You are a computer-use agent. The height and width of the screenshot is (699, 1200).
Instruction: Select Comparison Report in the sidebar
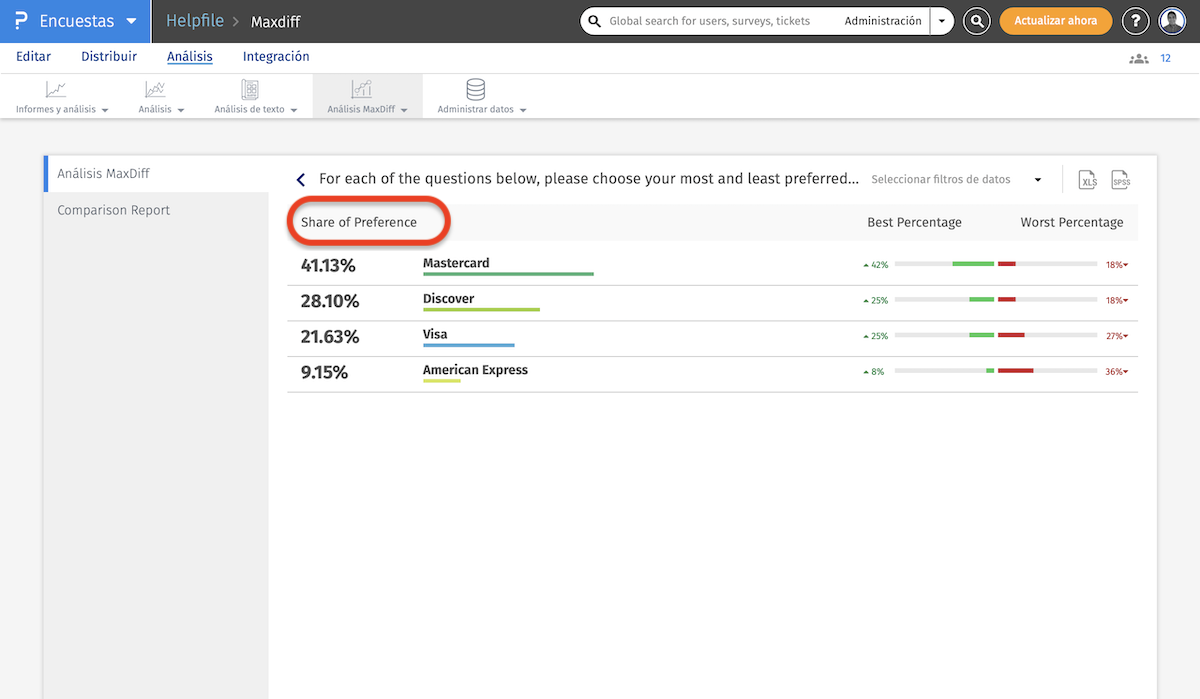[114, 211]
